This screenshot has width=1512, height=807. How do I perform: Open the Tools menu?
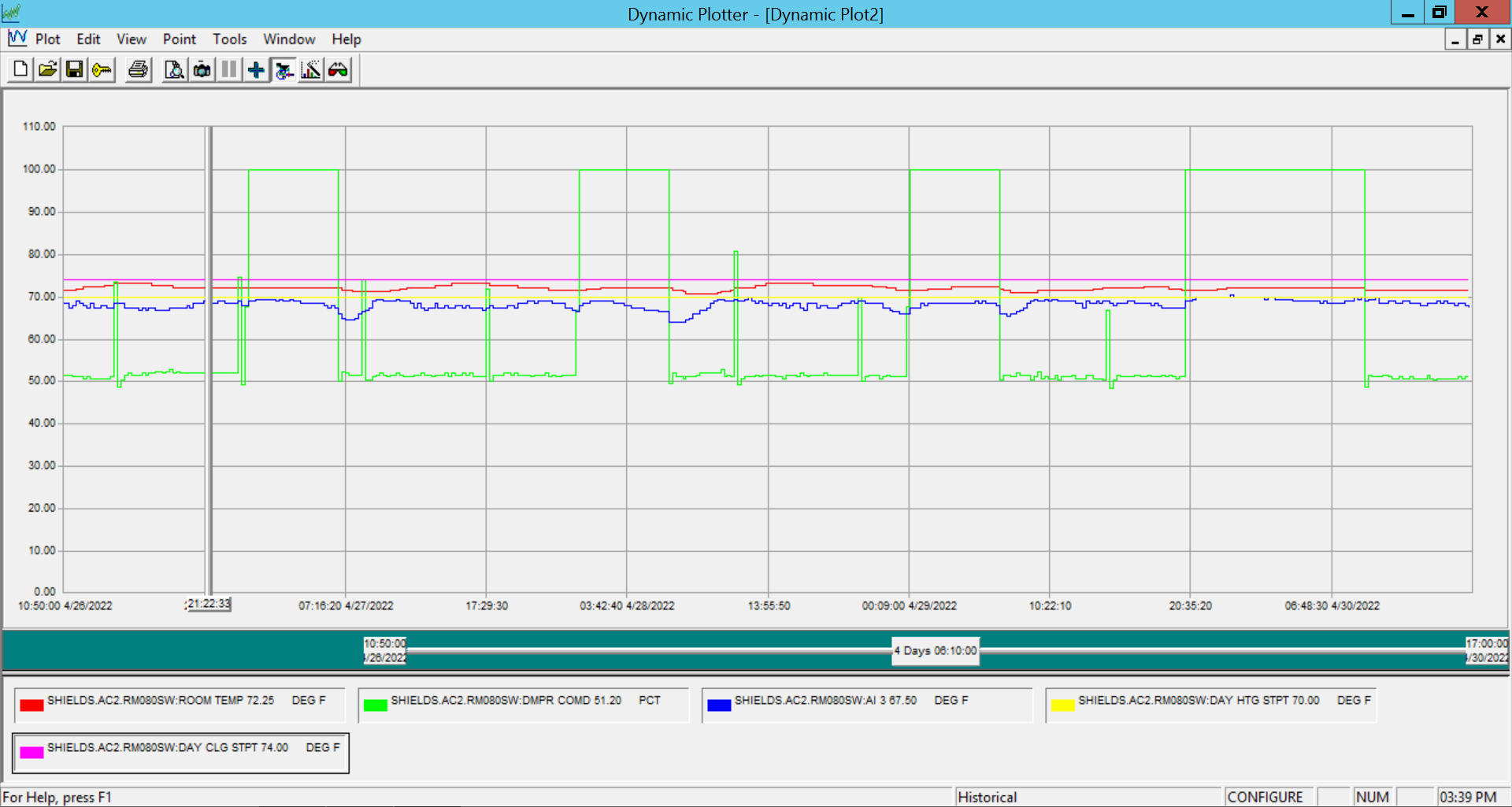click(229, 39)
